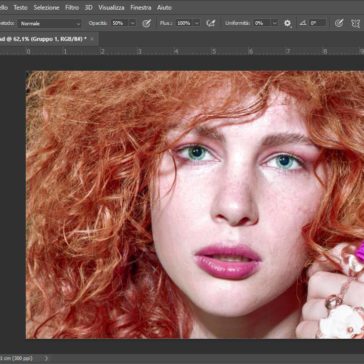
Task: Click the brush angle icon
Action: pos(303,23)
